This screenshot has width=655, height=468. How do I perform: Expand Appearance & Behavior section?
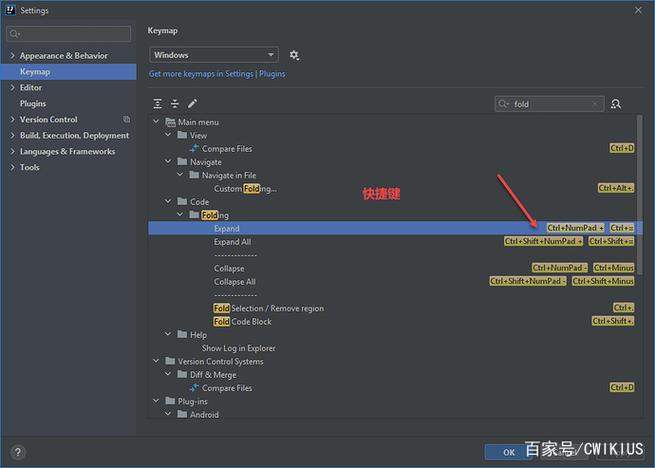(x=12, y=56)
